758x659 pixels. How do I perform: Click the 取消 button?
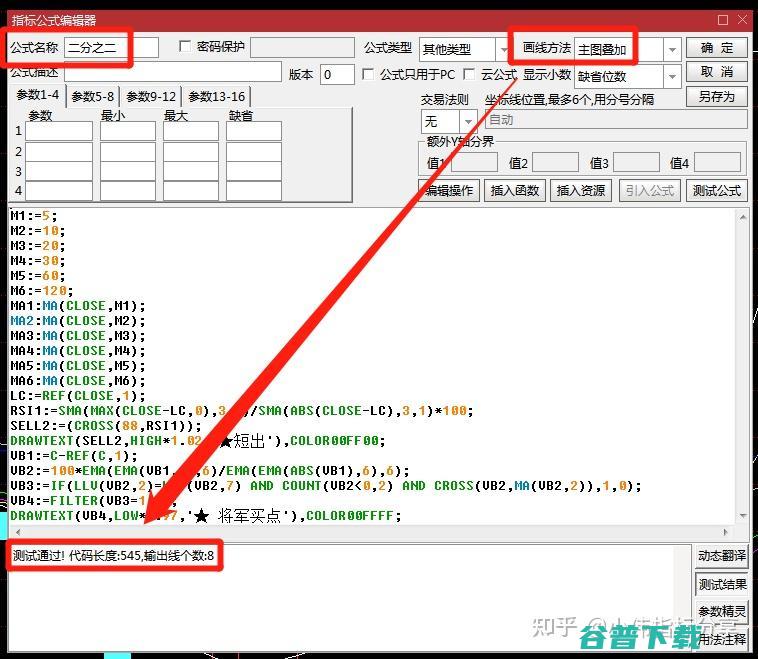pyautogui.click(x=716, y=72)
